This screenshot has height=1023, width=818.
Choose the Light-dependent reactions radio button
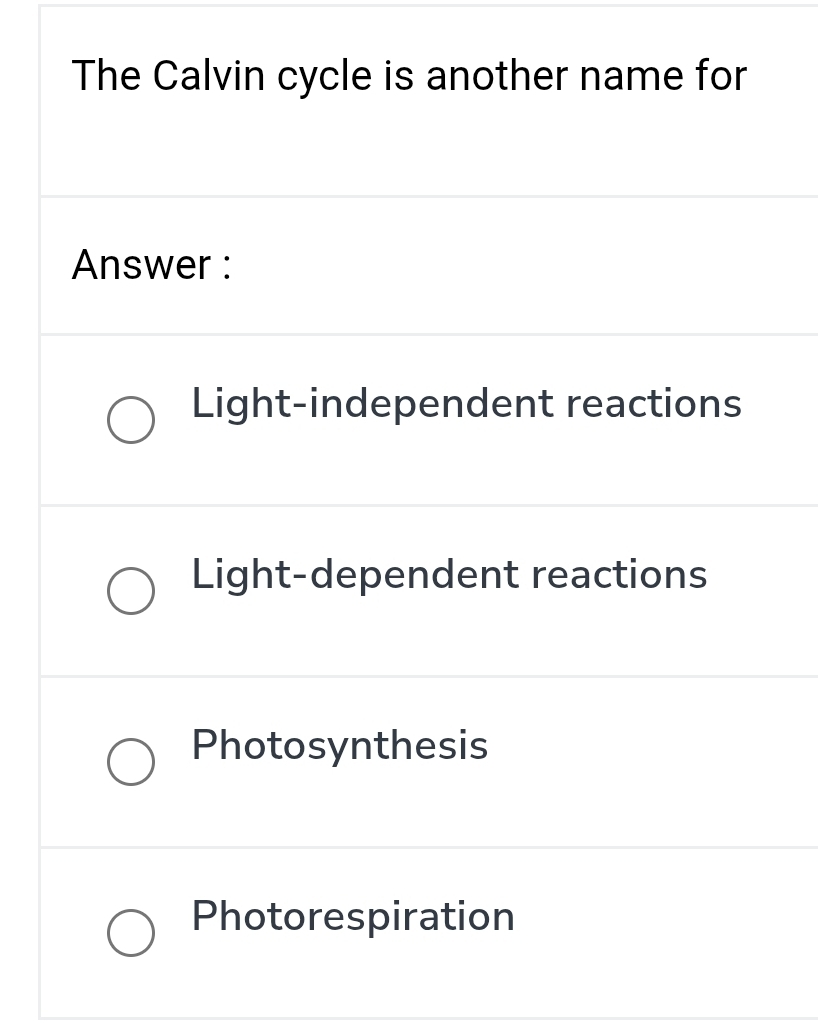click(x=131, y=592)
